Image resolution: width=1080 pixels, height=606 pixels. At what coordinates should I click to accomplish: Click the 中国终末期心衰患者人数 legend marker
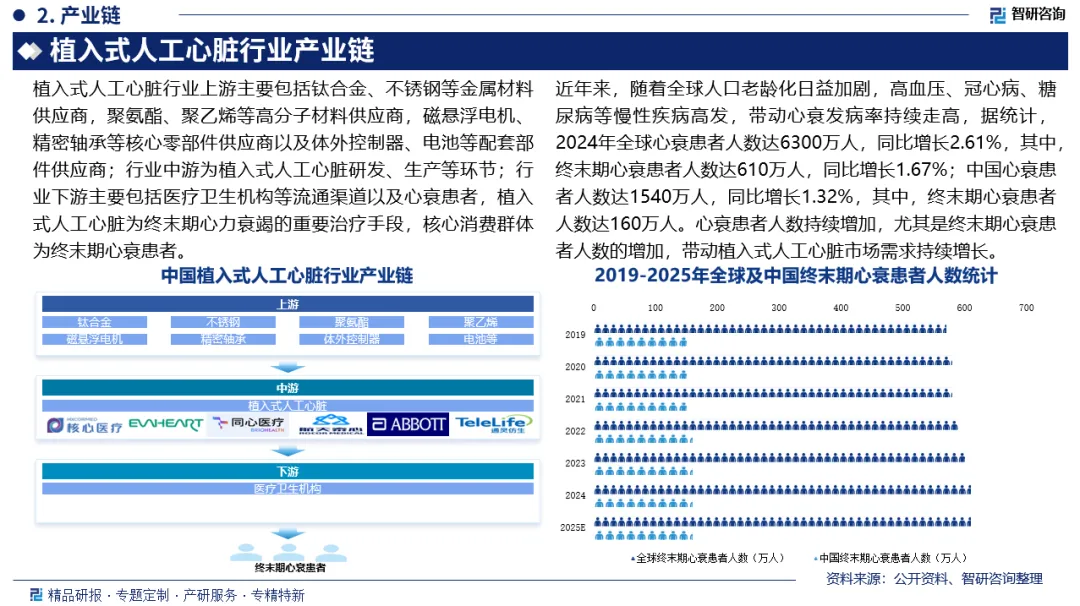(x=816, y=558)
